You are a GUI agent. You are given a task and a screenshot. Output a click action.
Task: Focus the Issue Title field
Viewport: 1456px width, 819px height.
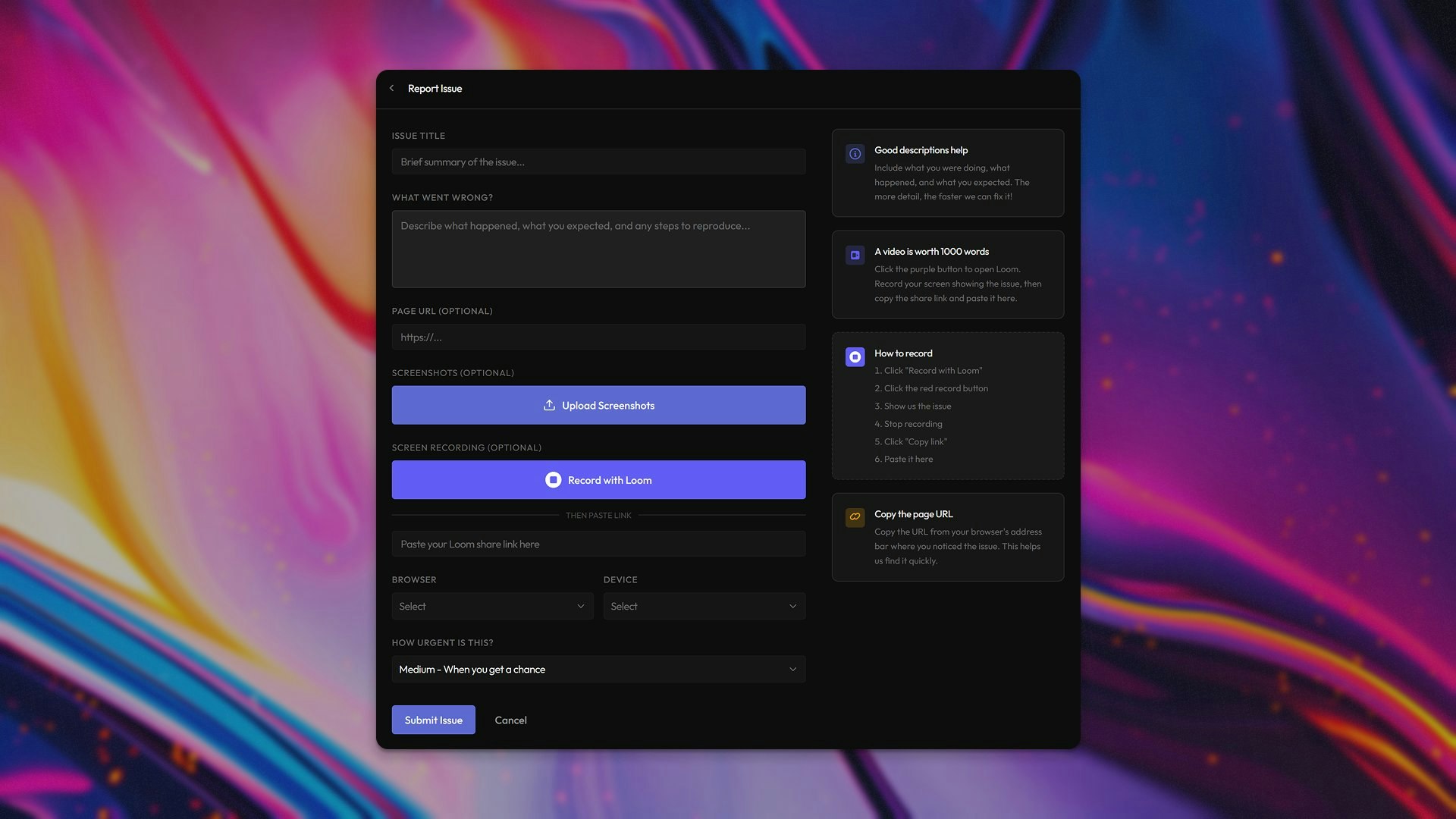tap(598, 162)
